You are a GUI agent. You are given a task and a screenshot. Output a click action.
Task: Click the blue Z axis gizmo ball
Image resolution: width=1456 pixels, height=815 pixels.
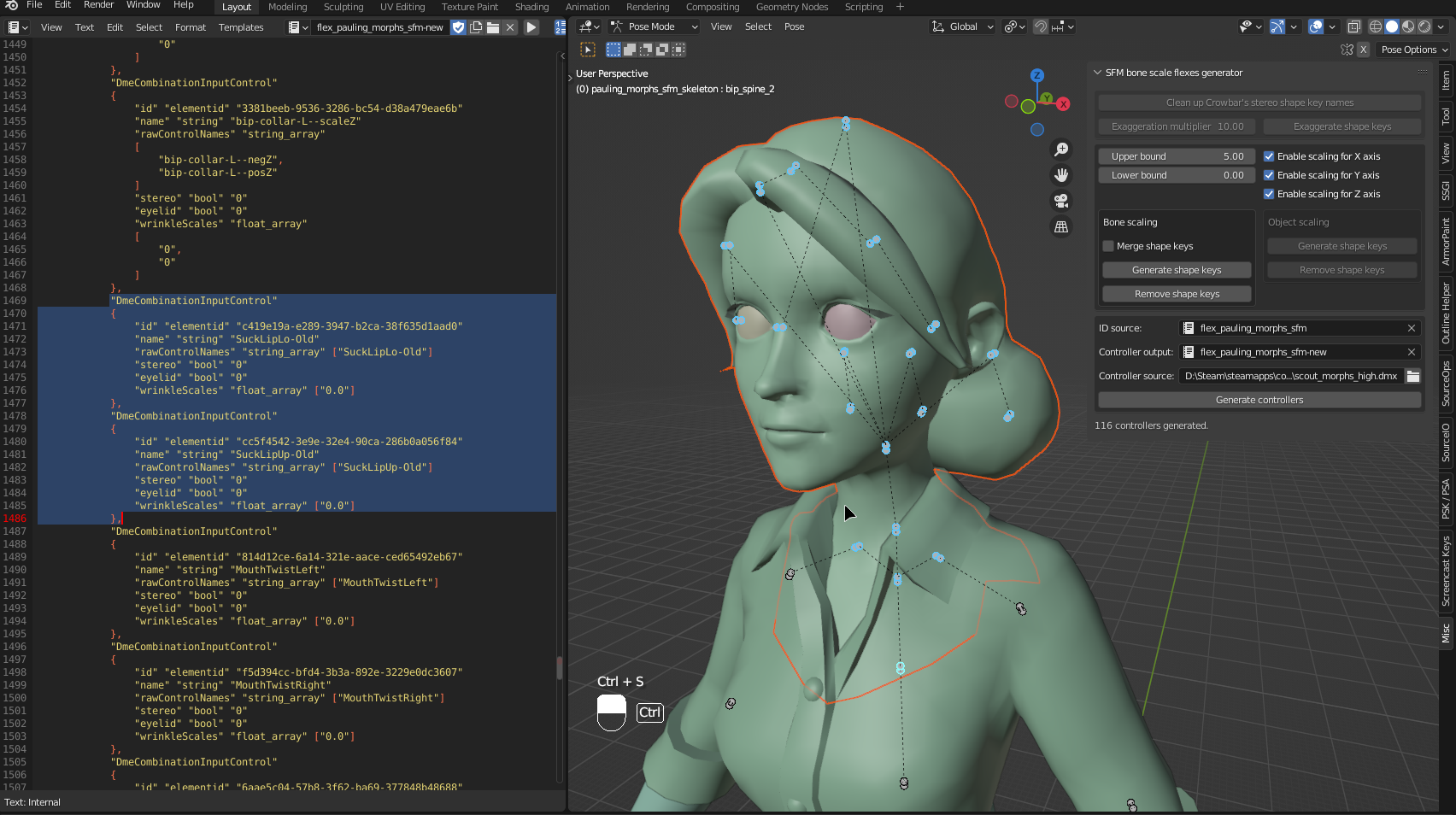point(1037,75)
